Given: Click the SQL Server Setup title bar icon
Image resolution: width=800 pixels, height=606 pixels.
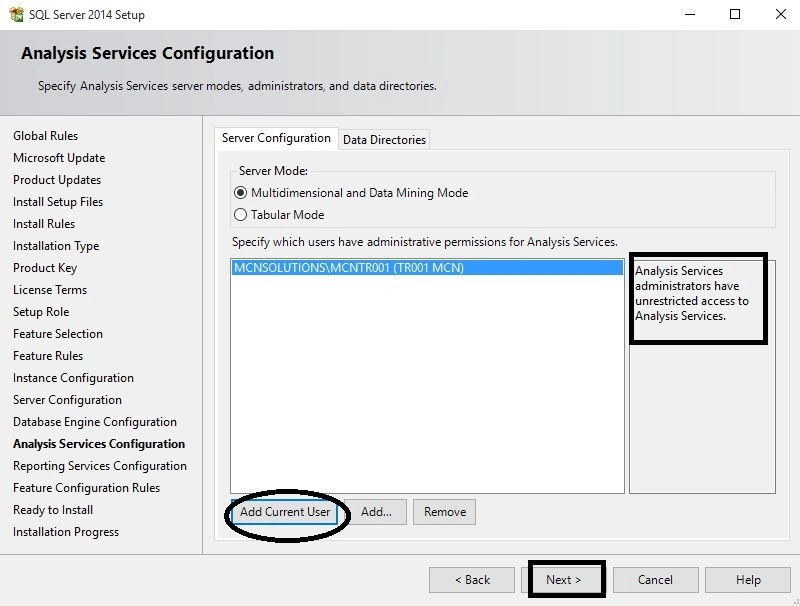Looking at the screenshot, I should 16,14.
